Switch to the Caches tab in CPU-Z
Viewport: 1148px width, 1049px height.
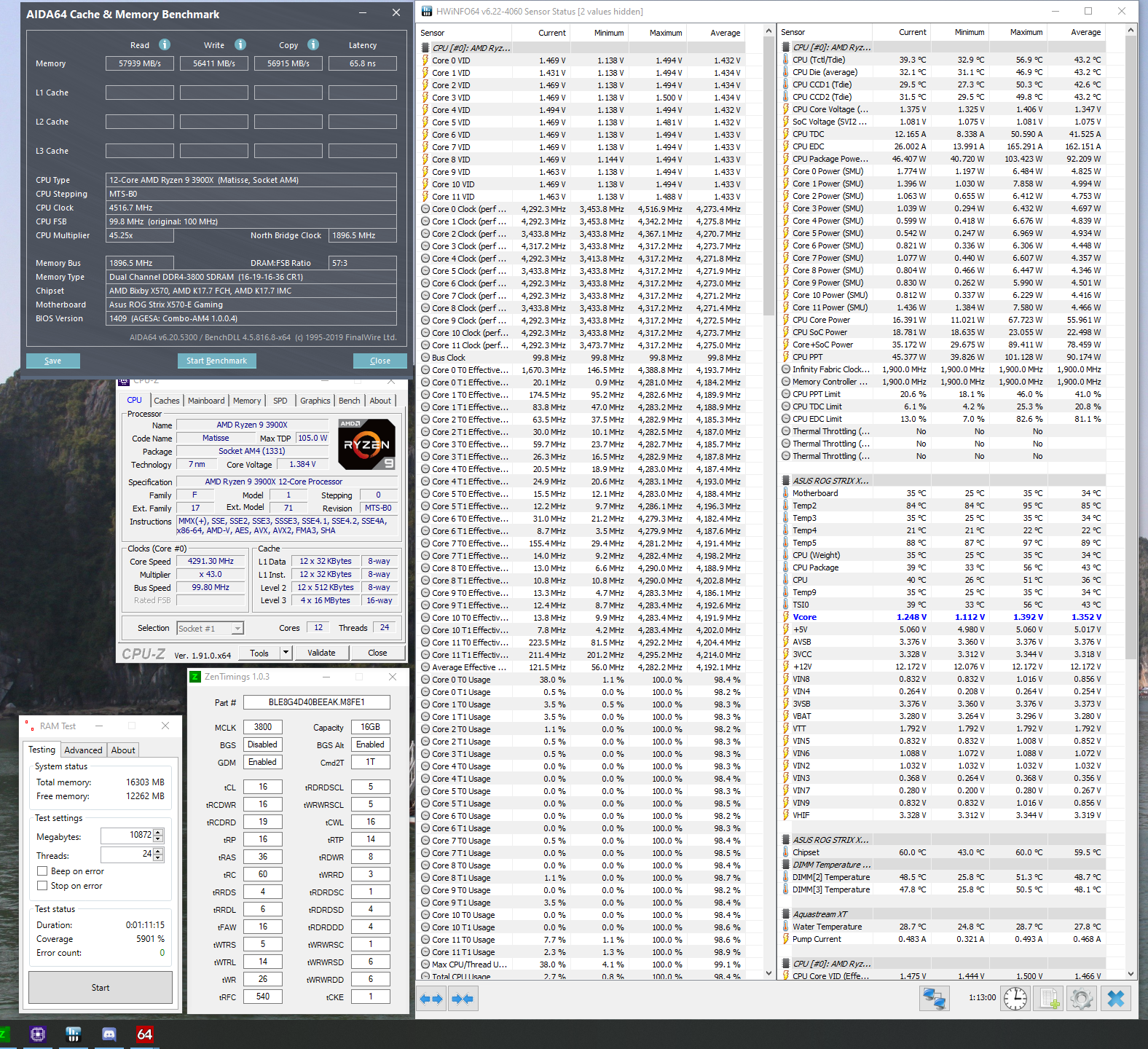coord(166,401)
